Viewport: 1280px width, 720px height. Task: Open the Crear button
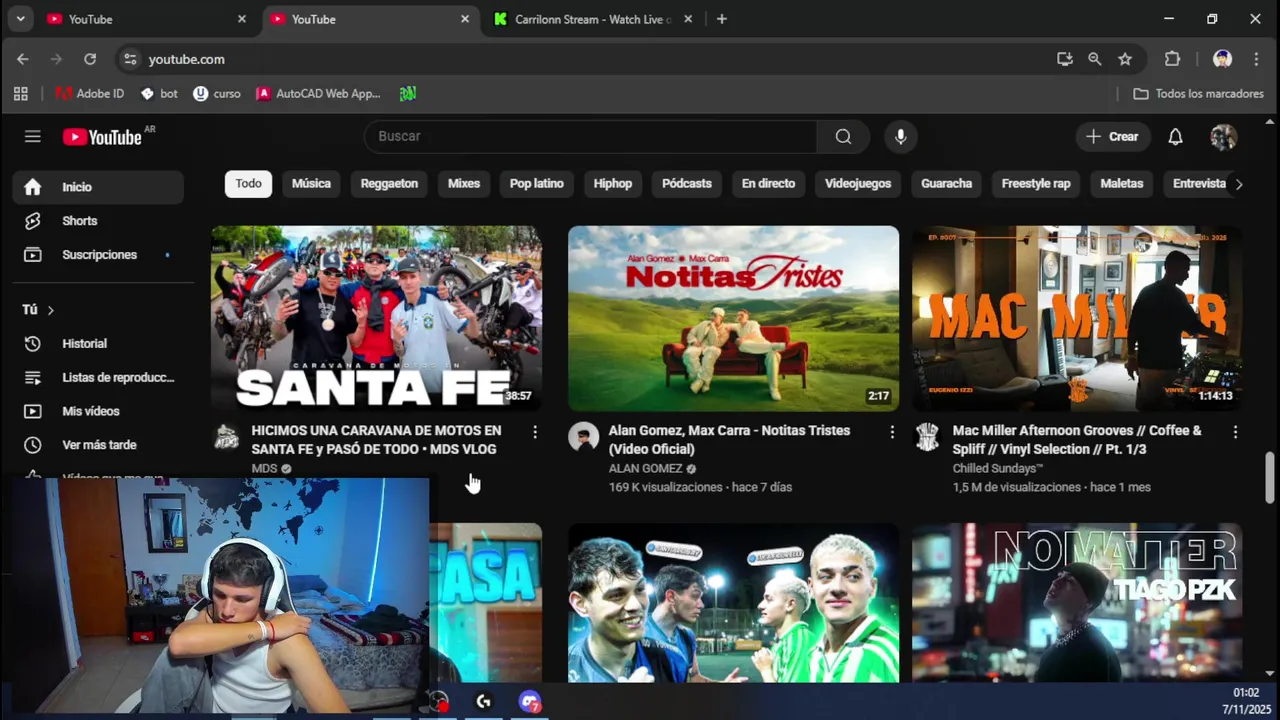pos(1113,137)
